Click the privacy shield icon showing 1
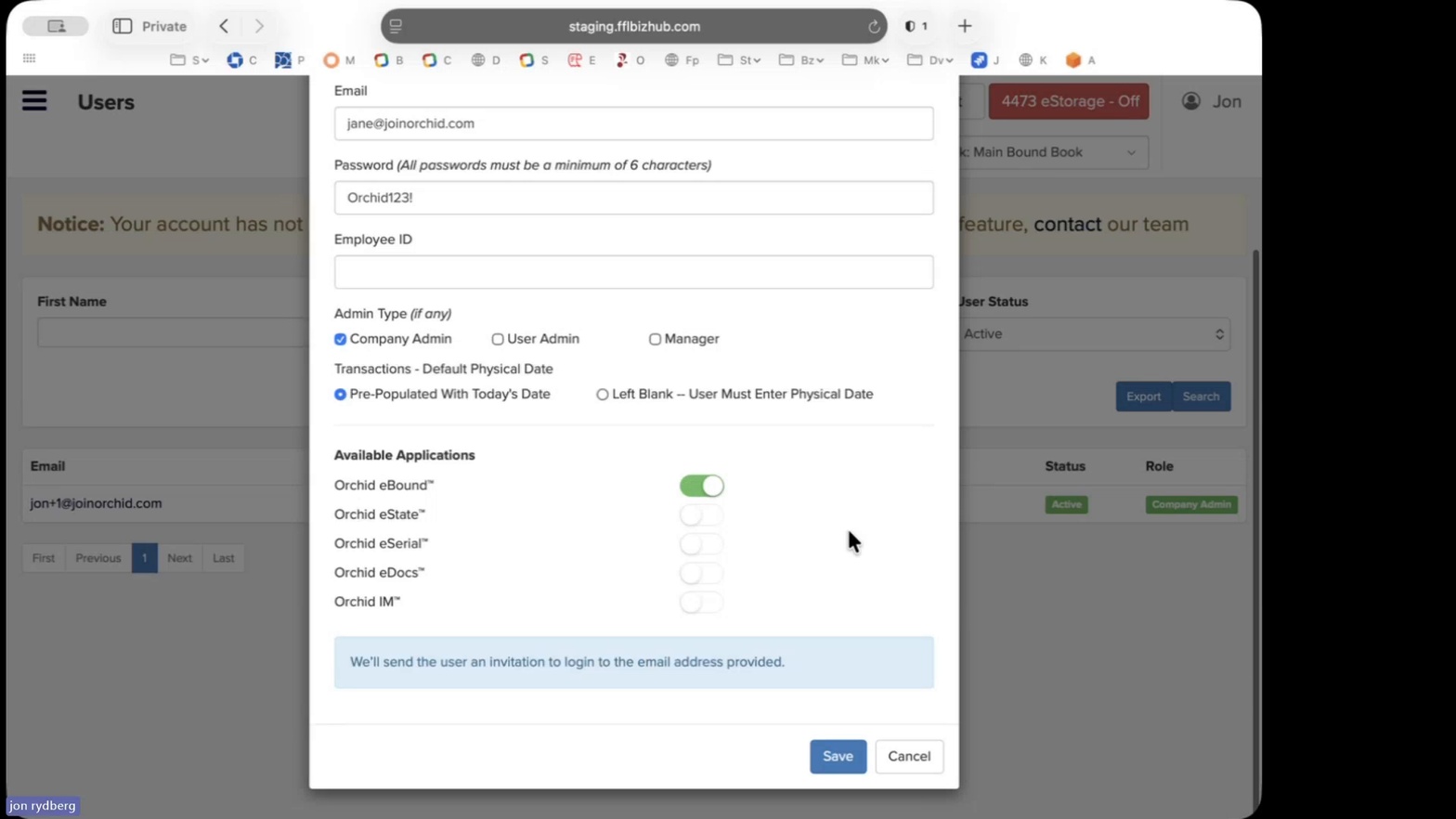Image resolution: width=1456 pixels, height=819 pixels. coord(916,26)
